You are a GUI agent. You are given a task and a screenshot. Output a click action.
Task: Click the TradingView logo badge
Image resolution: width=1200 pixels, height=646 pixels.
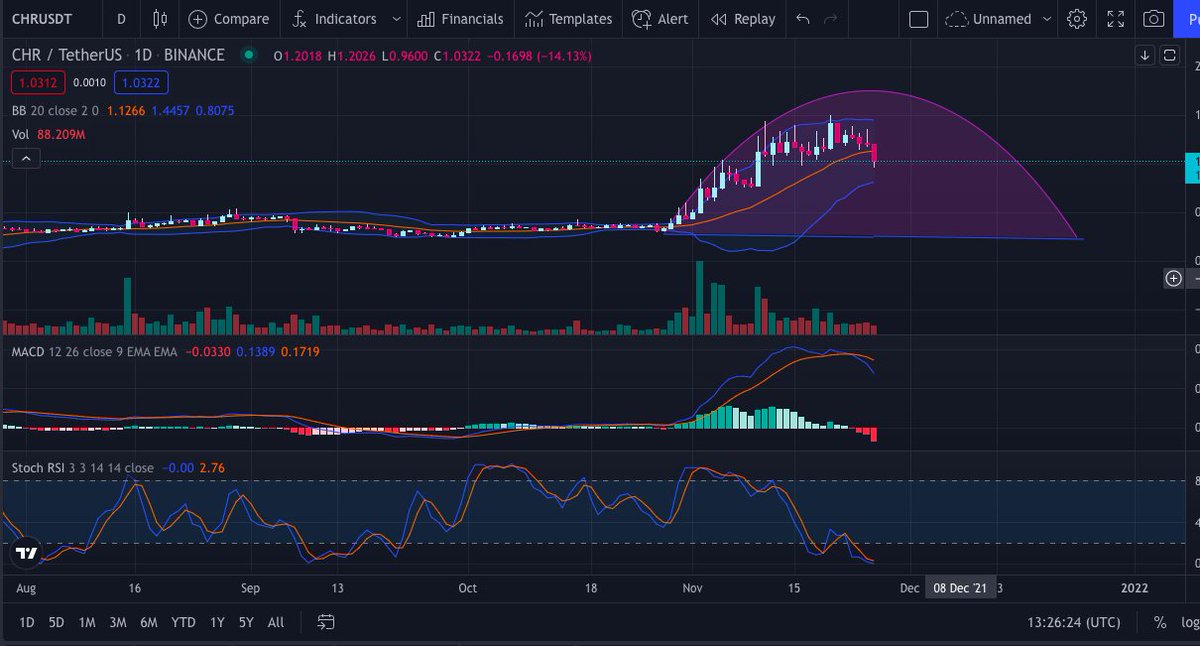tap(26, 553)
